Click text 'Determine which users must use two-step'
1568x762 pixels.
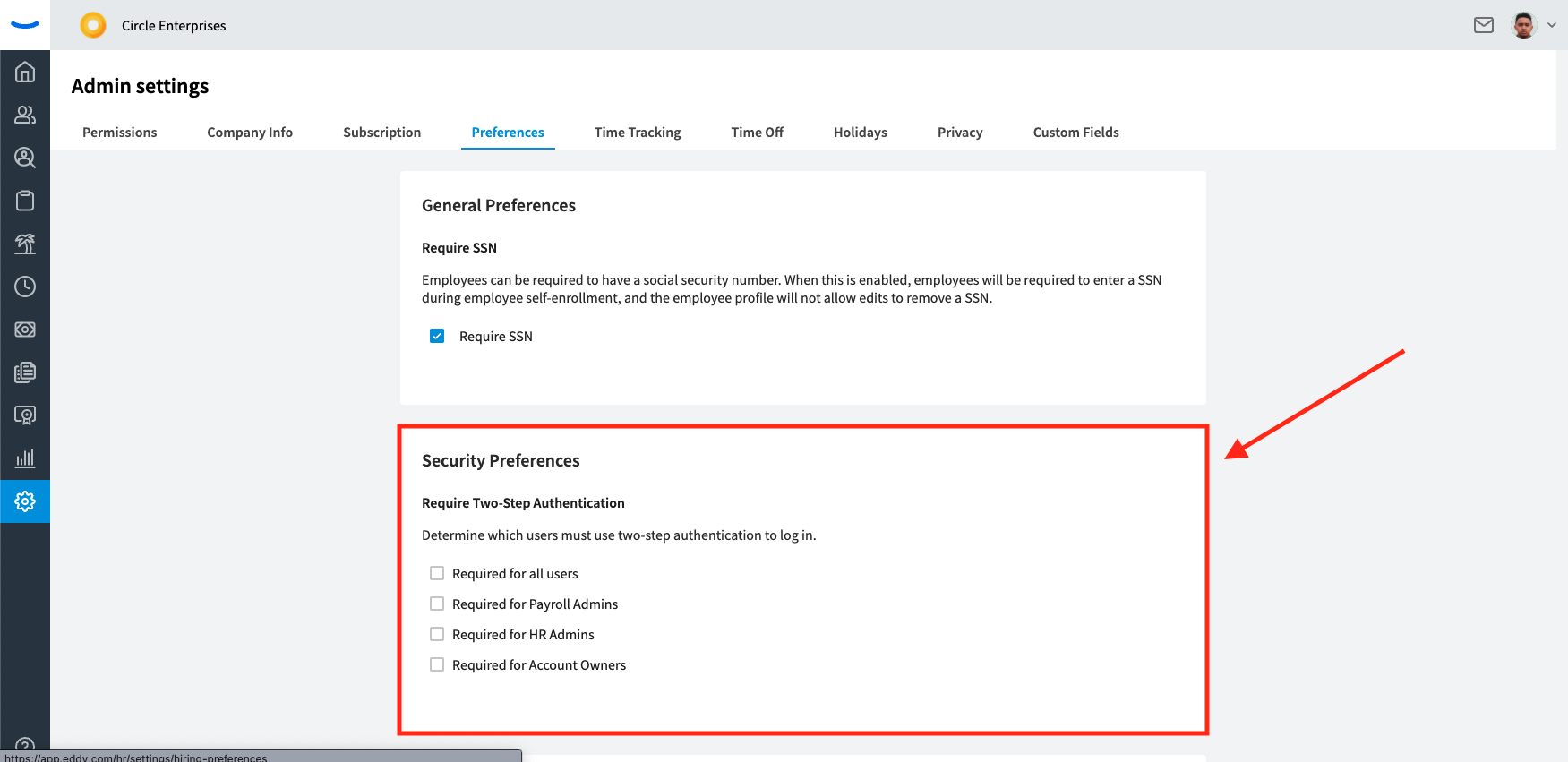click(545, 535)
